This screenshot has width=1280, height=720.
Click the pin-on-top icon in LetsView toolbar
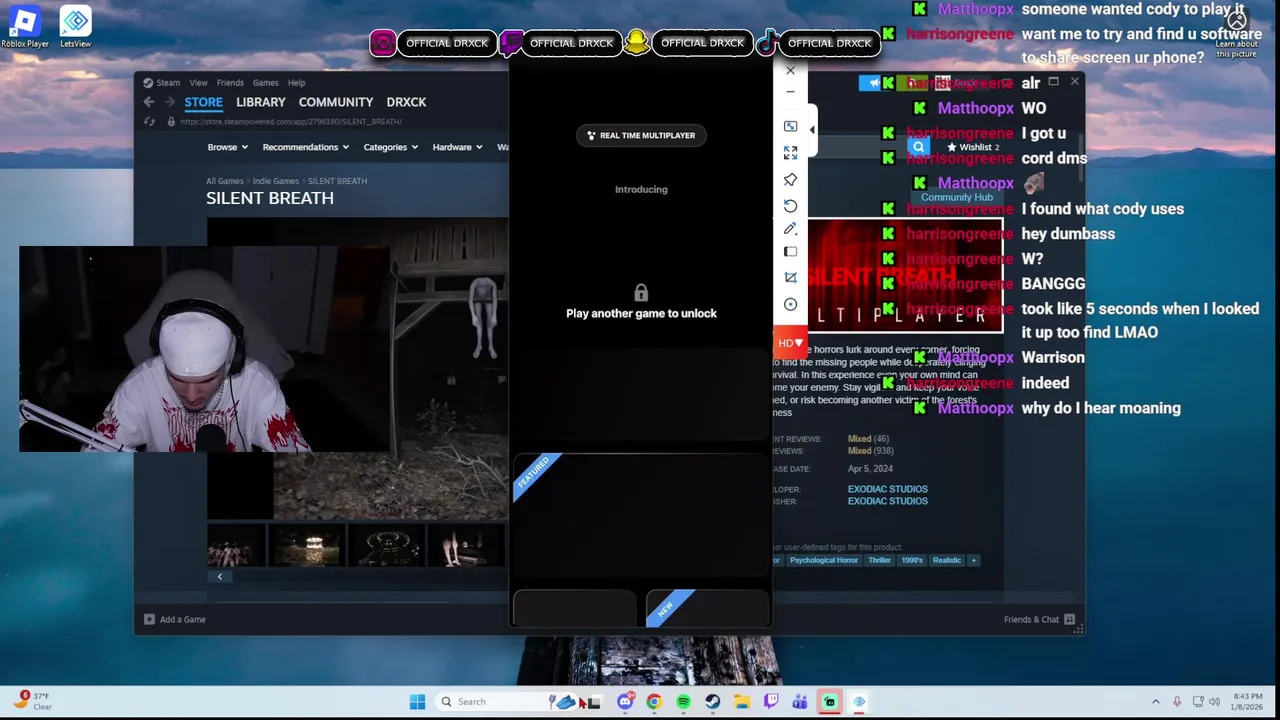[x=790, y=179]
